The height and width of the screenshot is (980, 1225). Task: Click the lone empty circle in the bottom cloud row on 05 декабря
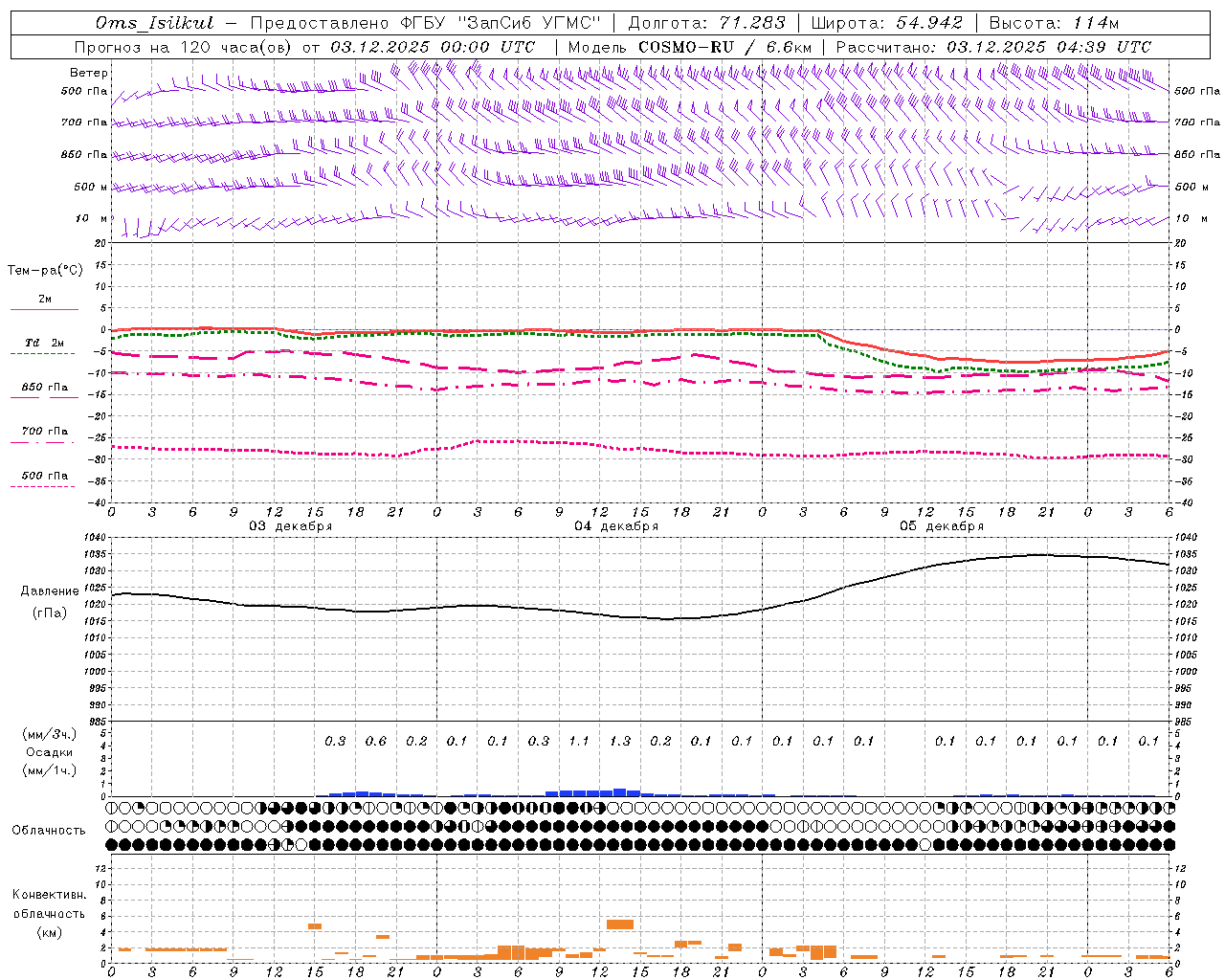pos(925,844)
